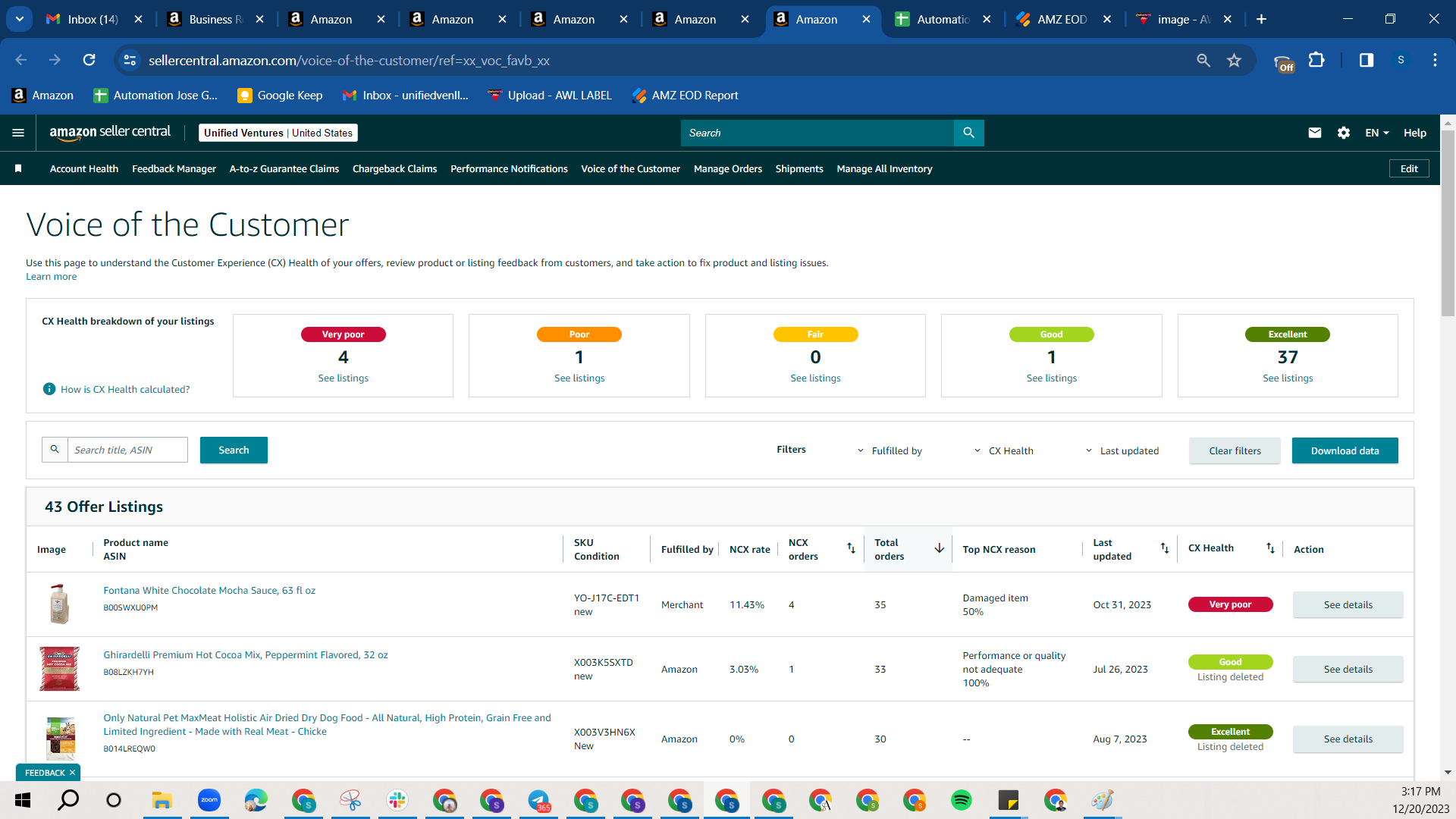
Task: Click the bookmark flag icon in the nav bar
Action: click(x=18, y=168)
